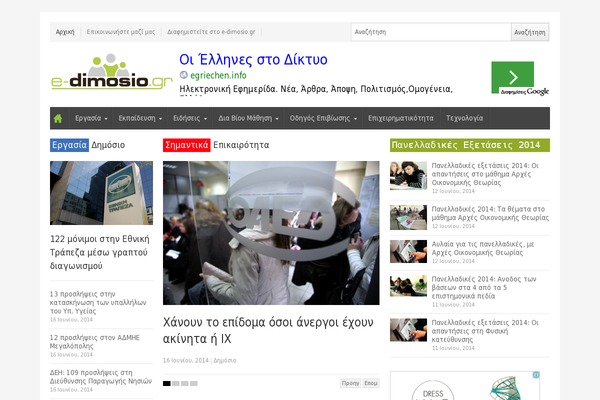Expand the Εργασία menu dropdown
Image resolution: width=600 pixels, height=400 pixels.
click(x=91, y=118)
